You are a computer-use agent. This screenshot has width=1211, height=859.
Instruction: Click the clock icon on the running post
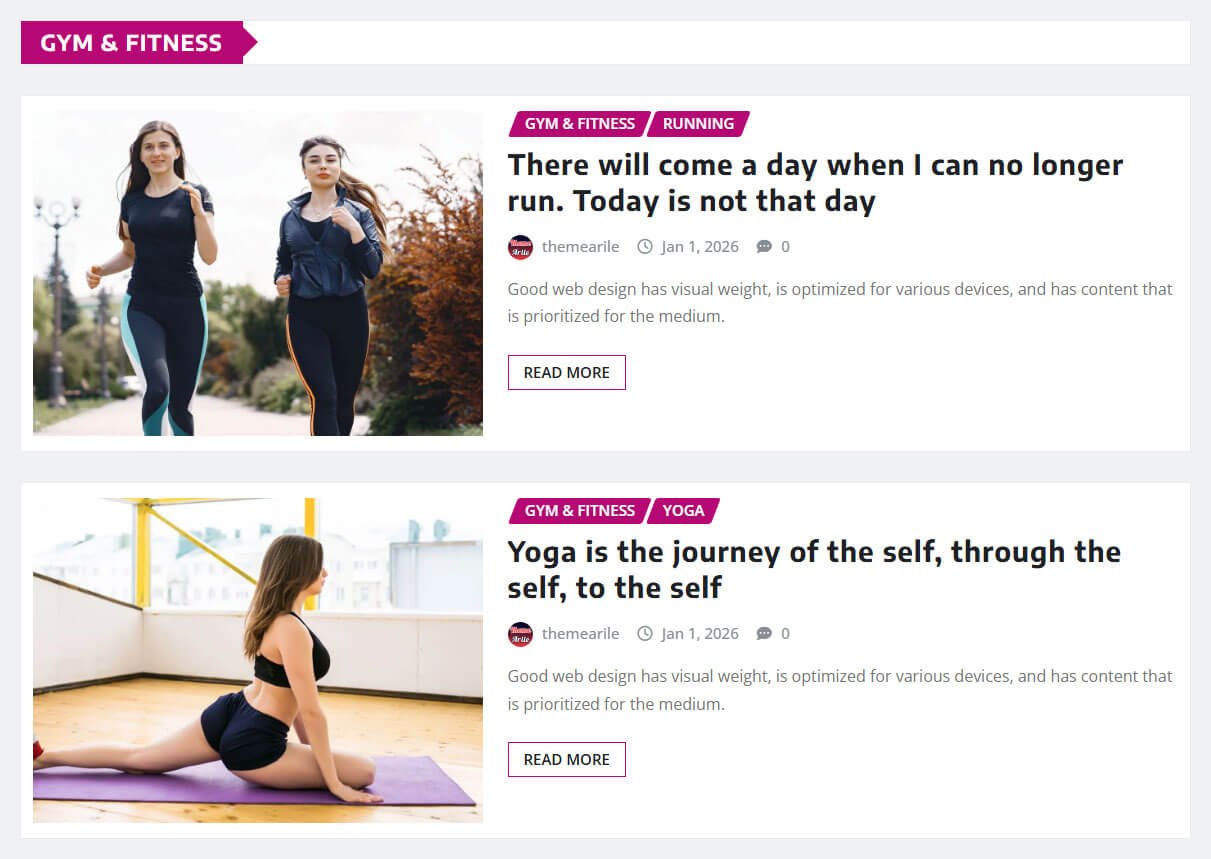645,246
